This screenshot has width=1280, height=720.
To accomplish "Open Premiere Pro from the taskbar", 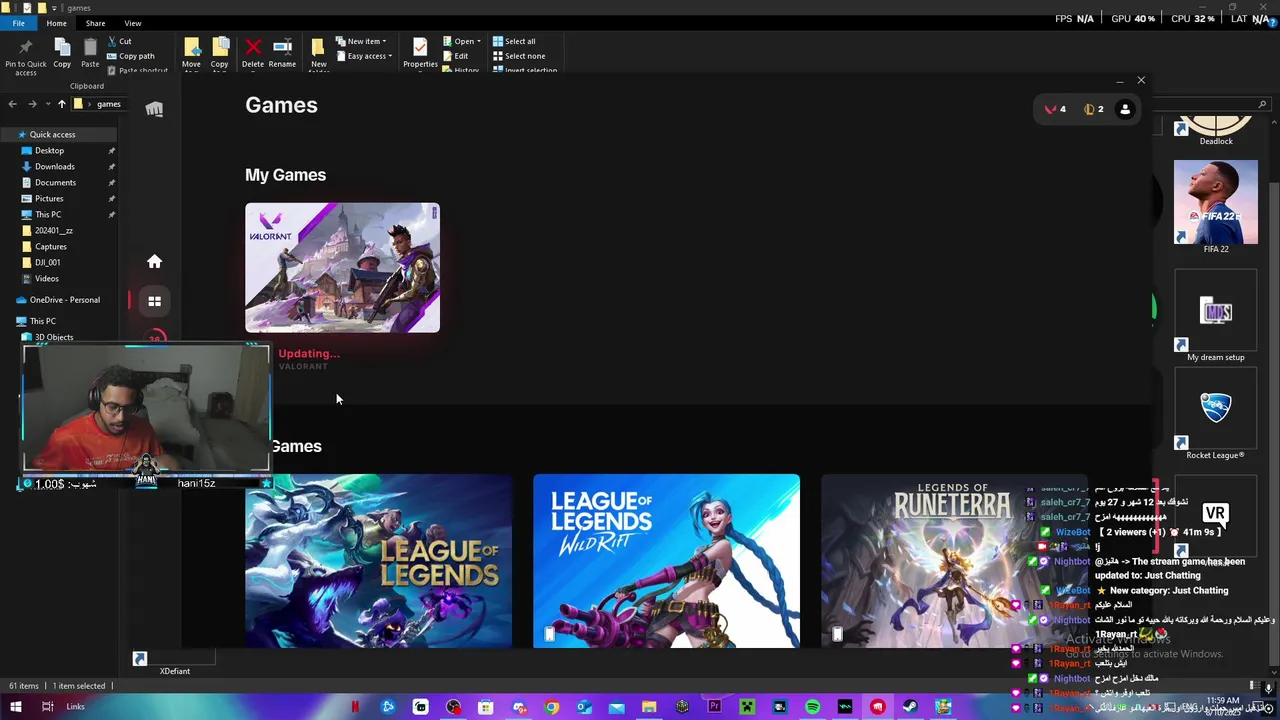I will coord(714,707).
